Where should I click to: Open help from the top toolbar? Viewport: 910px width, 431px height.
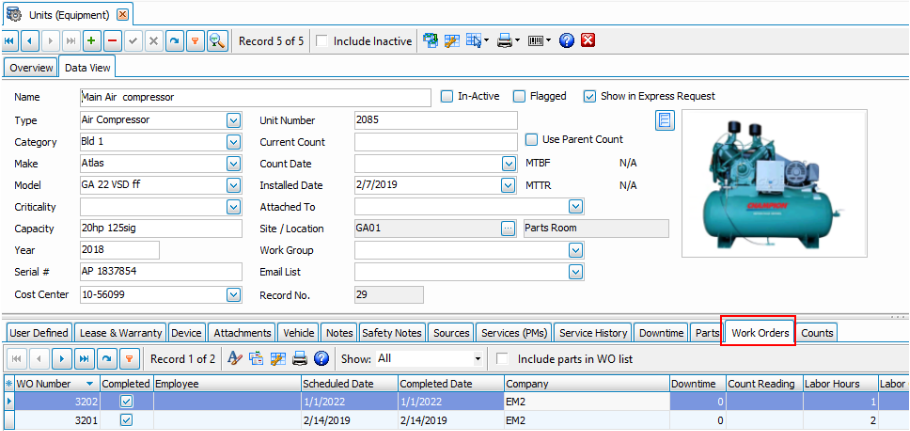click(567, 41)
